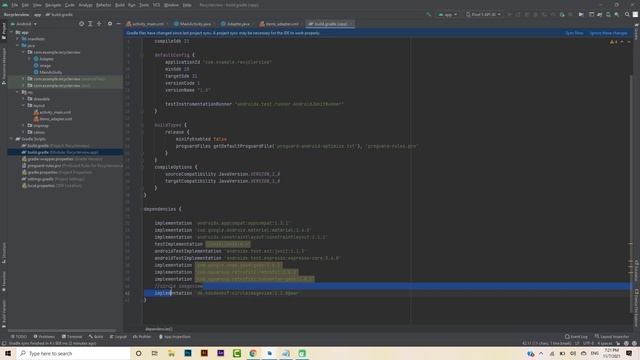Expand the mipmap folder
The height and width of the screenshot is (360, 640).
point(24,125)
